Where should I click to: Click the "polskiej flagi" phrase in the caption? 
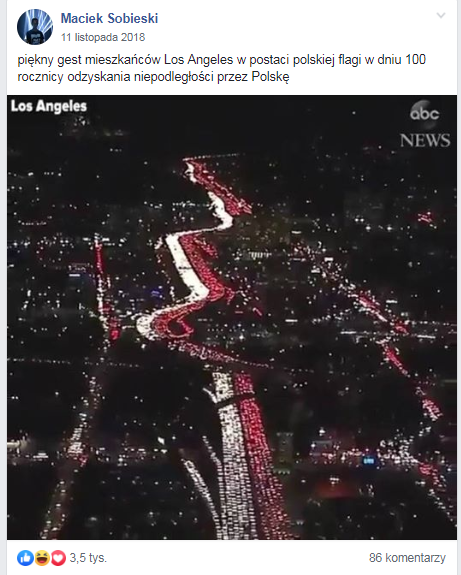[x=327, y=60]
